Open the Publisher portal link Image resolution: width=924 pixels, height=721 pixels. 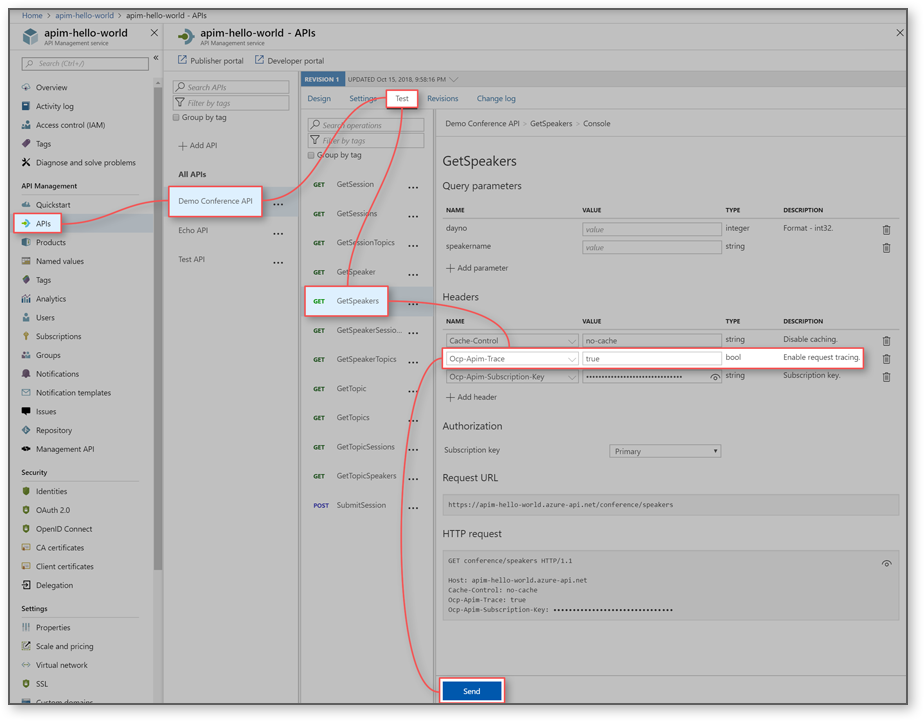click(x=210, y=61)
